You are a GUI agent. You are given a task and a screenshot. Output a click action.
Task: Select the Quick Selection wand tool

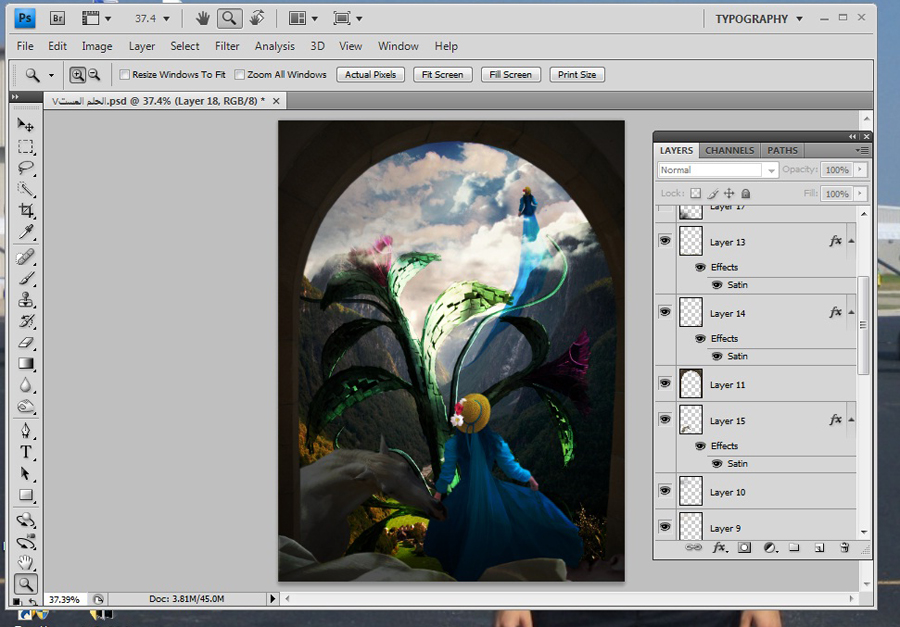[25, 189]
